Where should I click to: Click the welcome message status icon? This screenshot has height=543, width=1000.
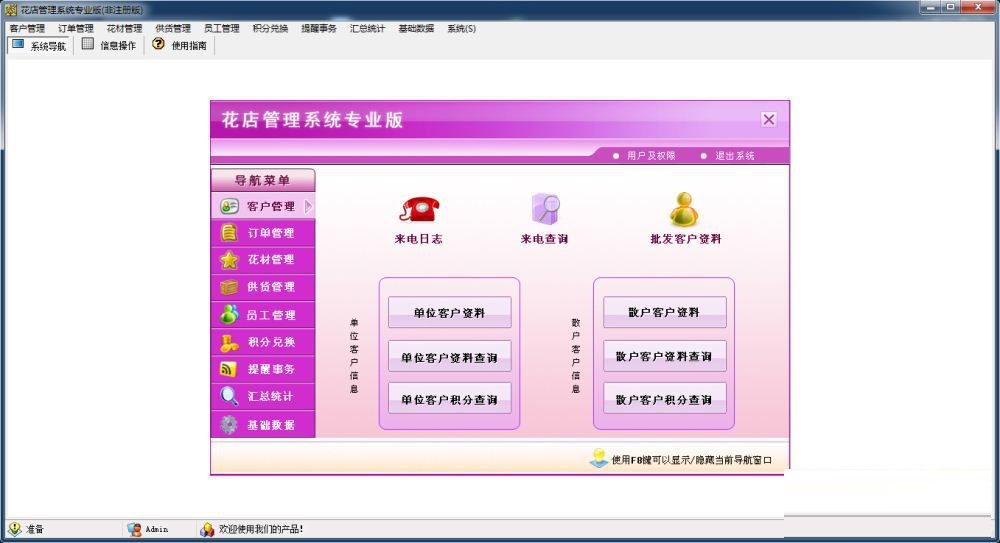(x=207, y=529)
